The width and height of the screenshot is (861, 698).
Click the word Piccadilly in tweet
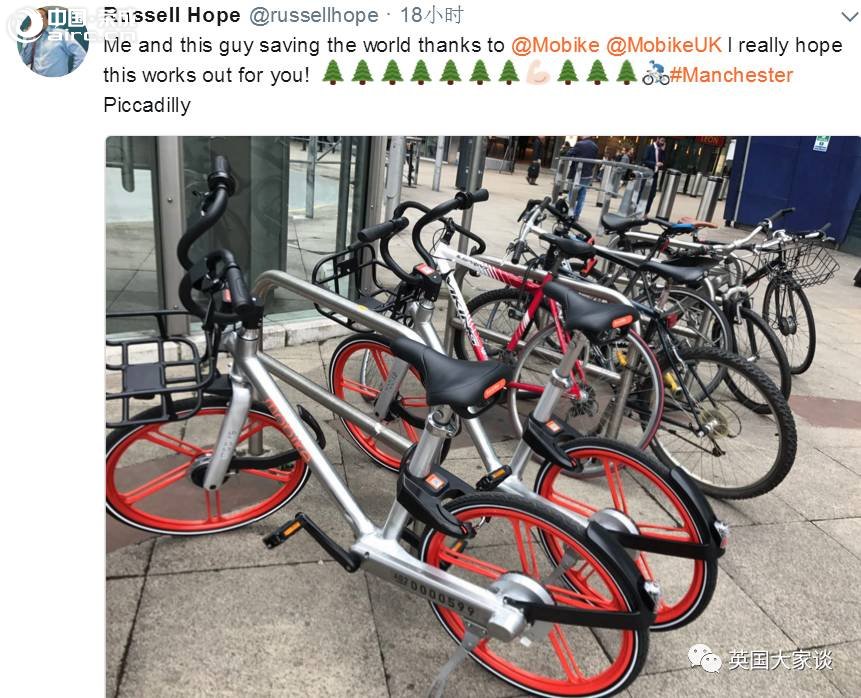tap(147, 105)
